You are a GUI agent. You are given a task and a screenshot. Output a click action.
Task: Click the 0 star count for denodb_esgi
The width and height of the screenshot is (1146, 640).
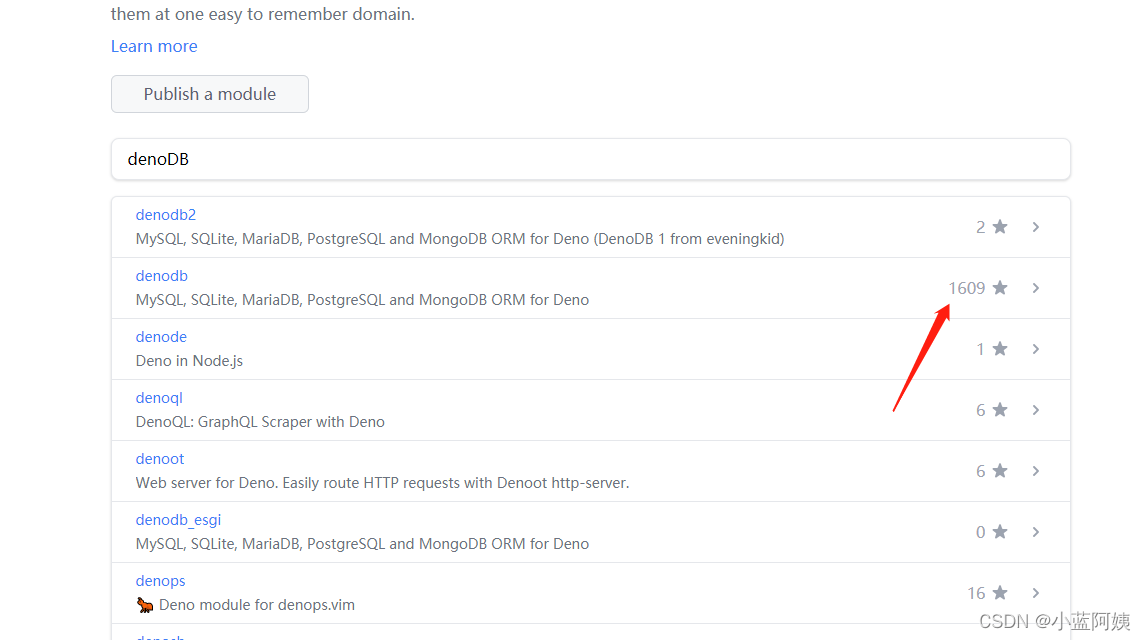pyautogui.click(x=981, y=532)
